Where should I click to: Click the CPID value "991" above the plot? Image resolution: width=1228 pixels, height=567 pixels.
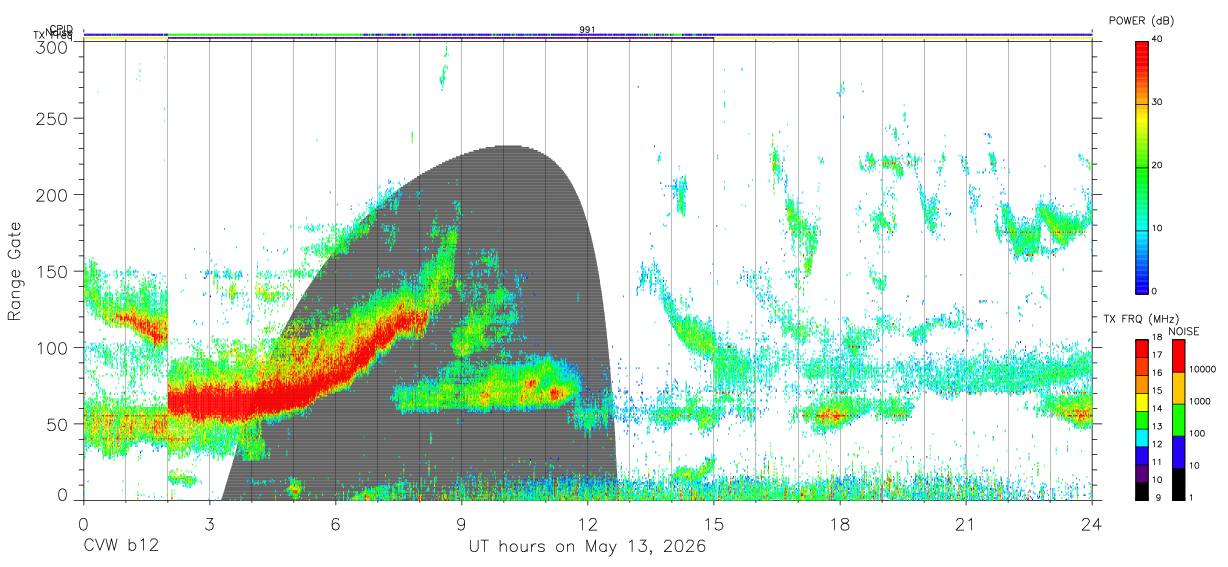point(587,30)
